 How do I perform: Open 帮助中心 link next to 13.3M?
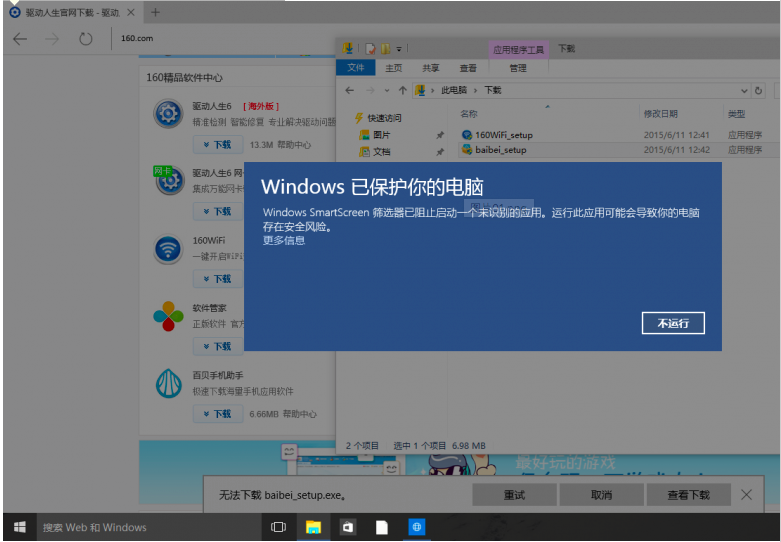click(294, 145)
